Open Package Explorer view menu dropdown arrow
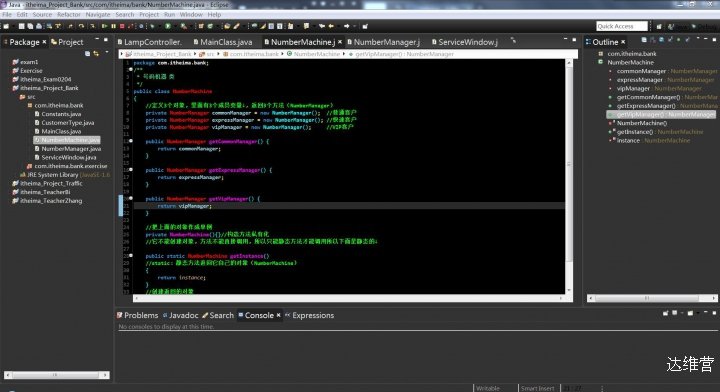 click(107, 52)
